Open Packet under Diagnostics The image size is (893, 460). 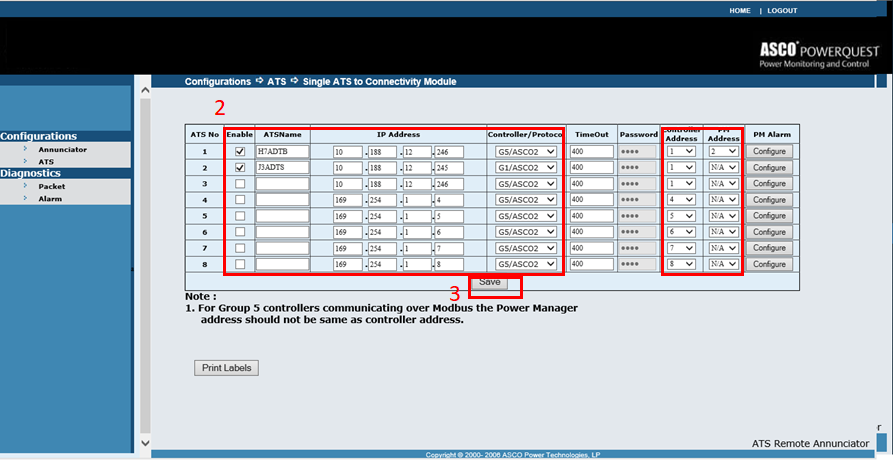point(52,187)
